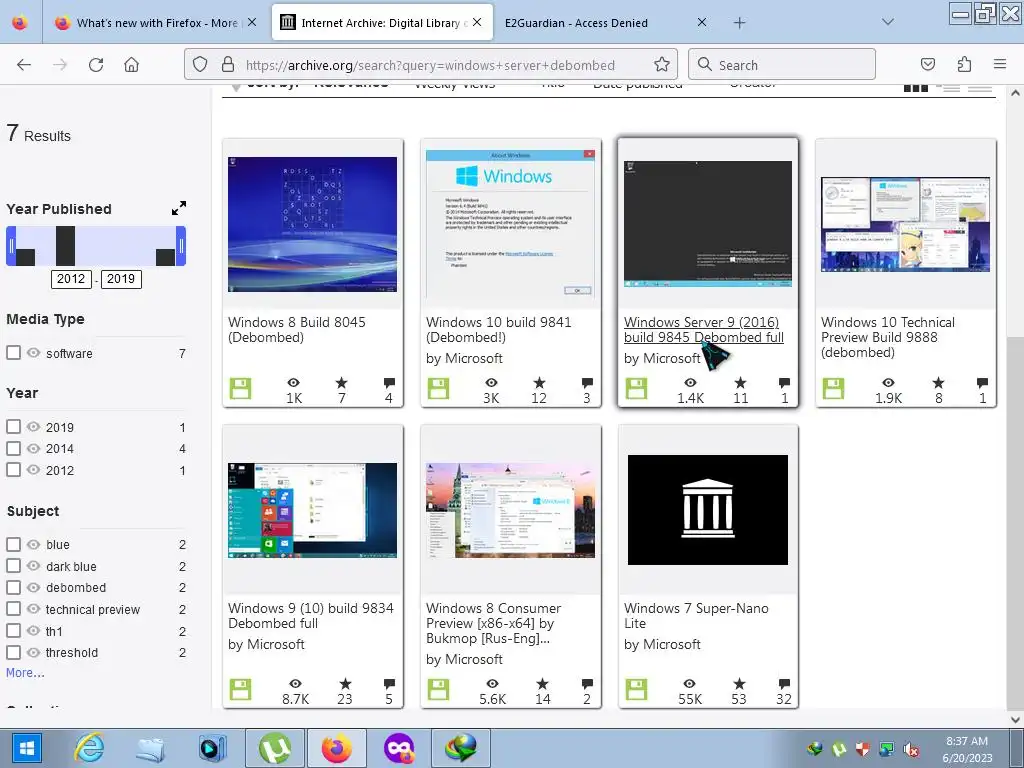This screenshot has height=768, width=1024.
Task: Click the favorites star on Windows 10 build 9841
Action: 539,383
